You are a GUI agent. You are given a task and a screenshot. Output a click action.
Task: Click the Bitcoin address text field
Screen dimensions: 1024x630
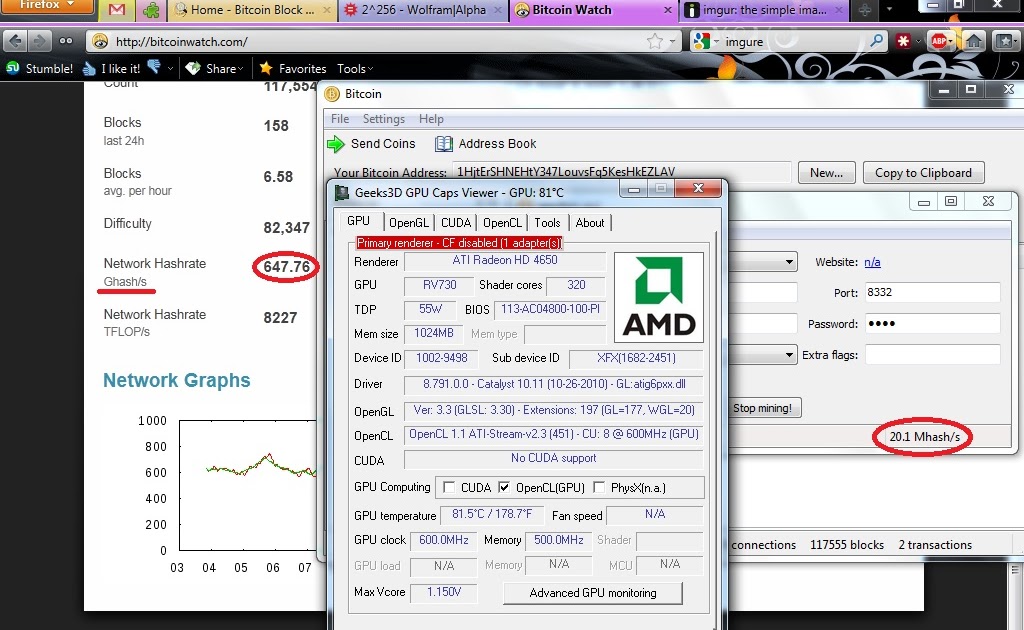point(620,172)
